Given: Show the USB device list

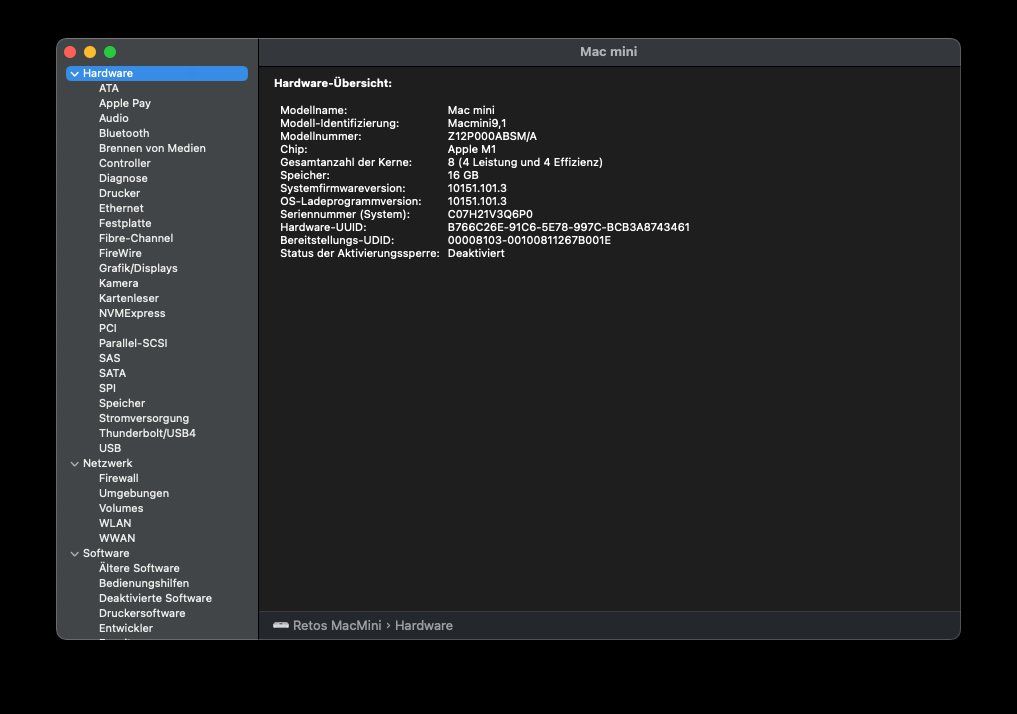Looking at the screenshot, I should point(110,448).
